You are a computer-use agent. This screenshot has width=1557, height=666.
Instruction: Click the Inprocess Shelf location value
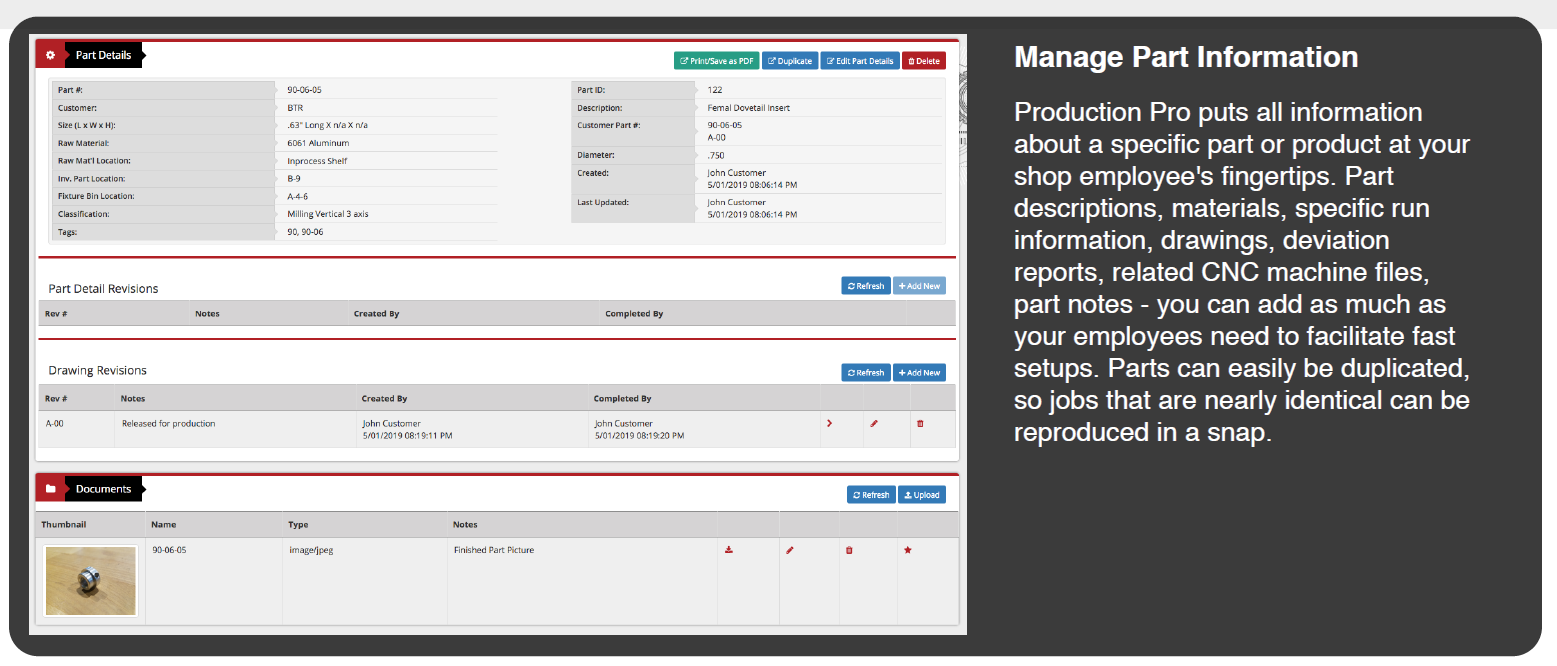317,161
